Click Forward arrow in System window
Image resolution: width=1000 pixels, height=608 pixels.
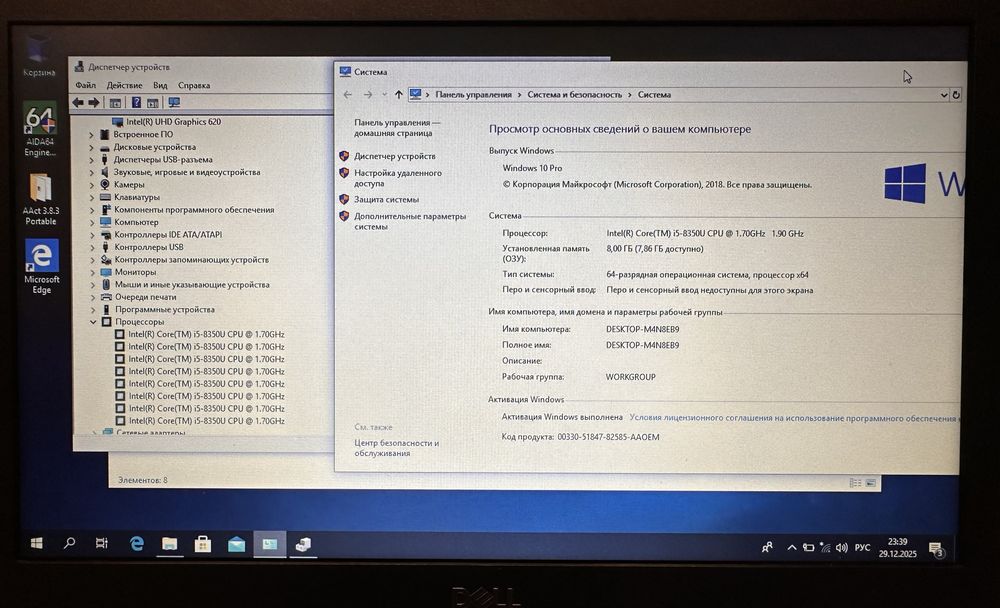pos(368,94)
